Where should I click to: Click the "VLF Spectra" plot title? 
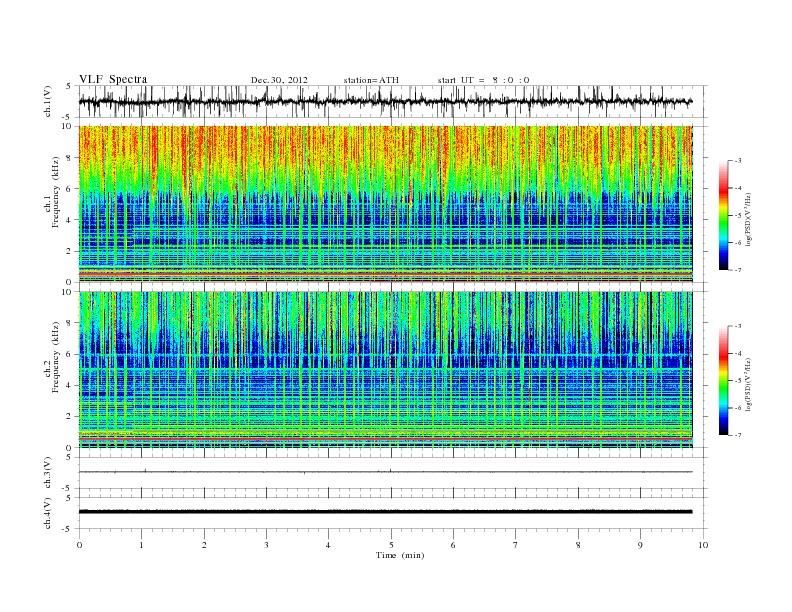pyautogui.click(x=113, y=79)
